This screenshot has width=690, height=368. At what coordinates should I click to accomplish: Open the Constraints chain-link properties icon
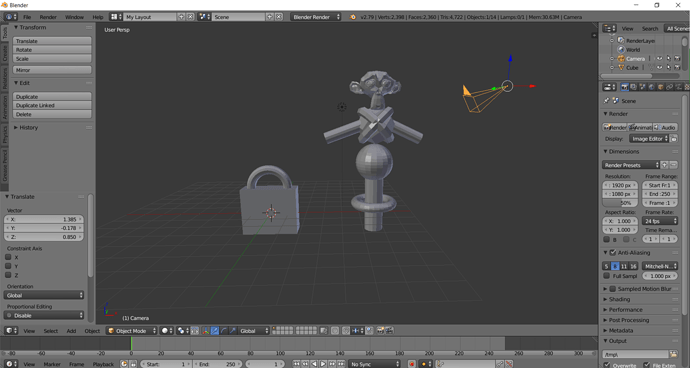pos(670,87)
